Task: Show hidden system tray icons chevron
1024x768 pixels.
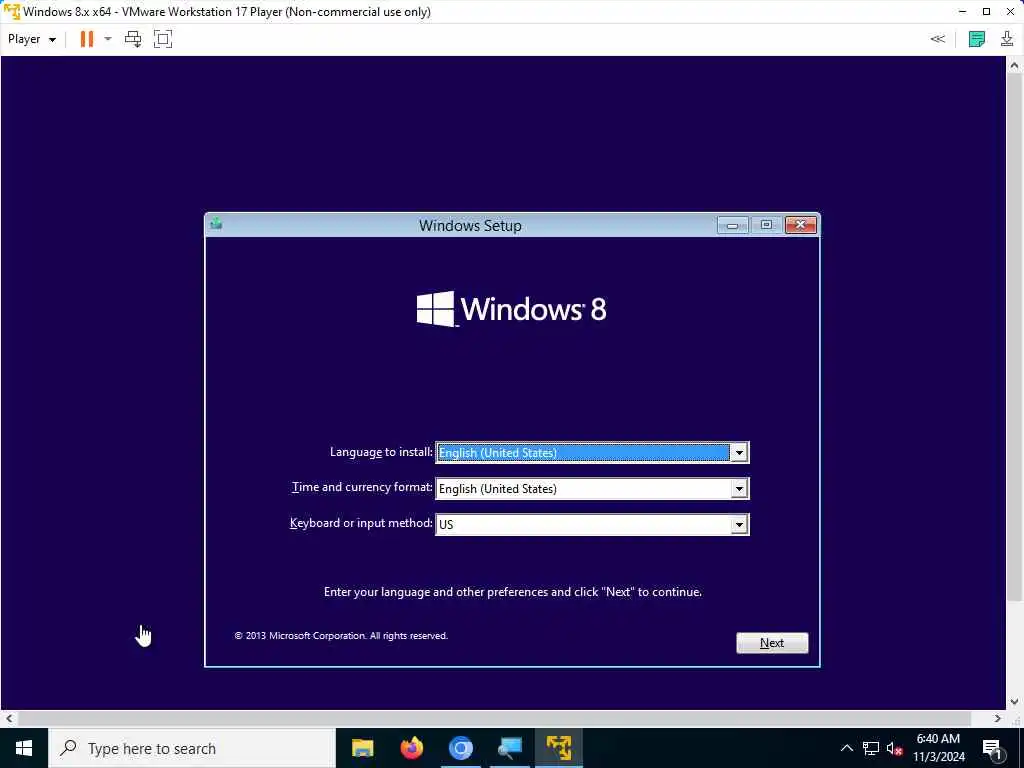Action: click(846, 748)
